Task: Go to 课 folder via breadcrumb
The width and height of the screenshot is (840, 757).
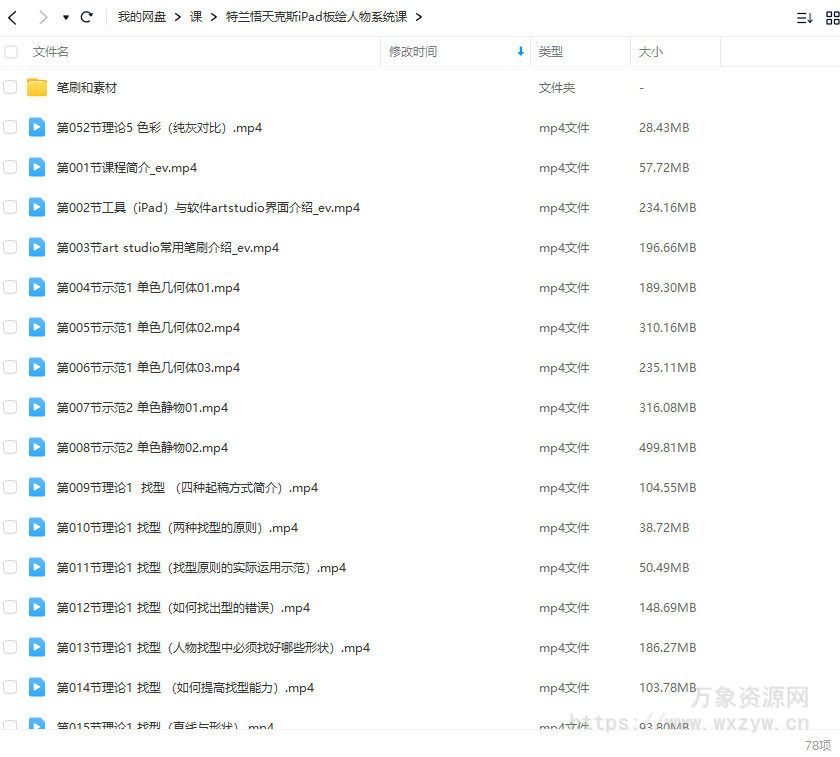Action: [x=196, y=16]
